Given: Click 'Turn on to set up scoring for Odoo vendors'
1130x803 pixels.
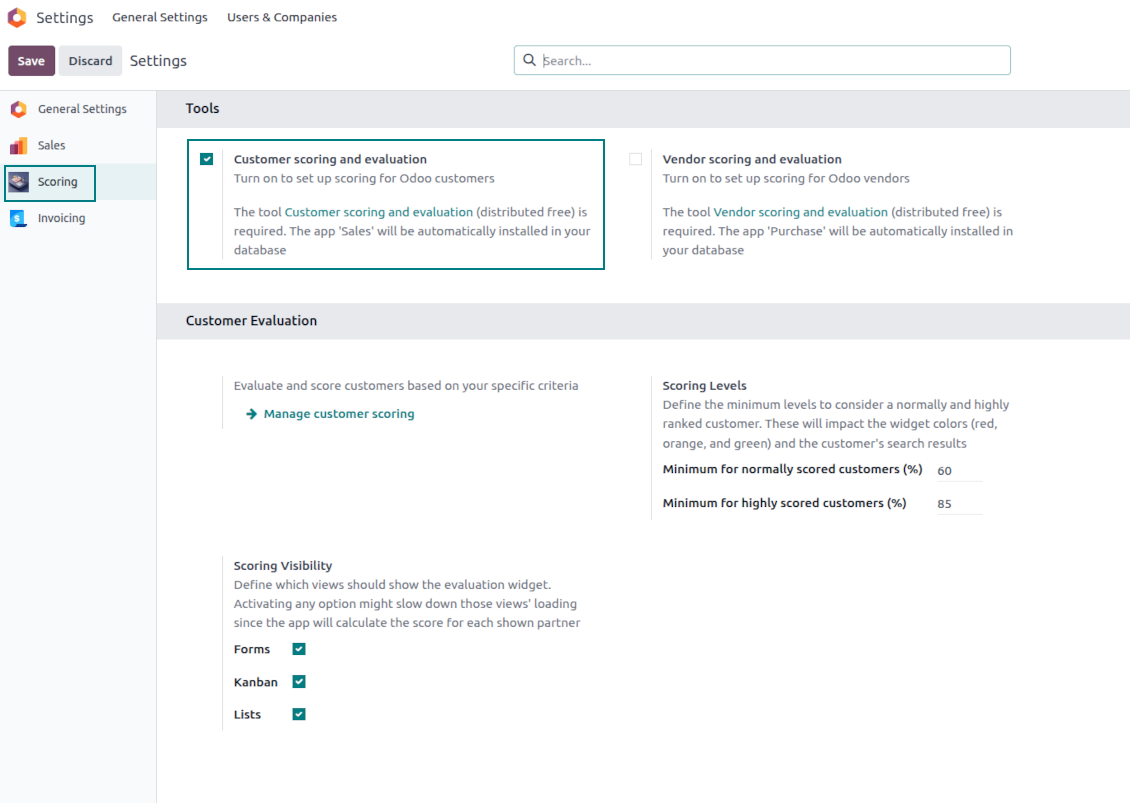Looking at the screenshot, I should click(786, 178).
